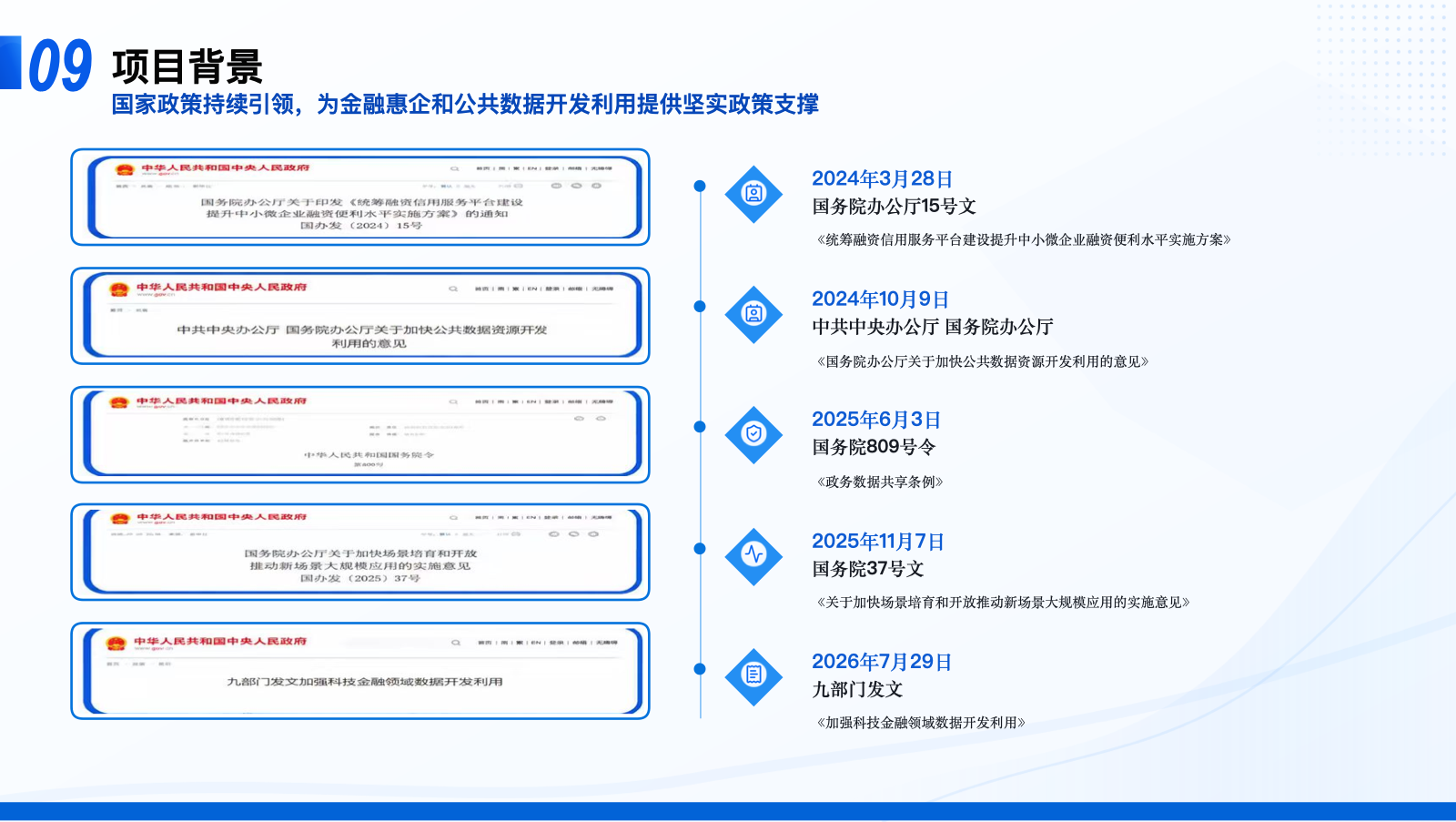This screenshot has height=822, width=1456.
Task: Click the text 《统筹融资信用服务平台建设...实施方案》
Action: pos(1024,239)
